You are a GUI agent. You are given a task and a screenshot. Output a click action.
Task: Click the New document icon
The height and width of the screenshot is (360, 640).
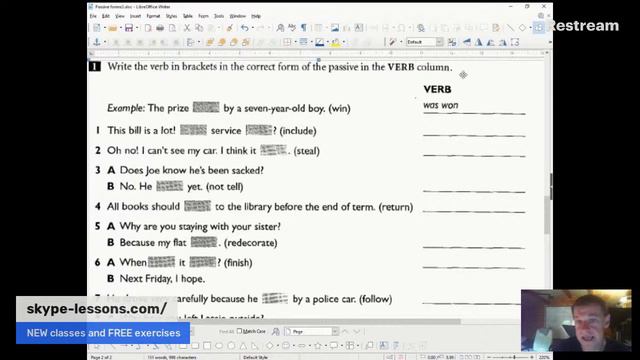97,28
